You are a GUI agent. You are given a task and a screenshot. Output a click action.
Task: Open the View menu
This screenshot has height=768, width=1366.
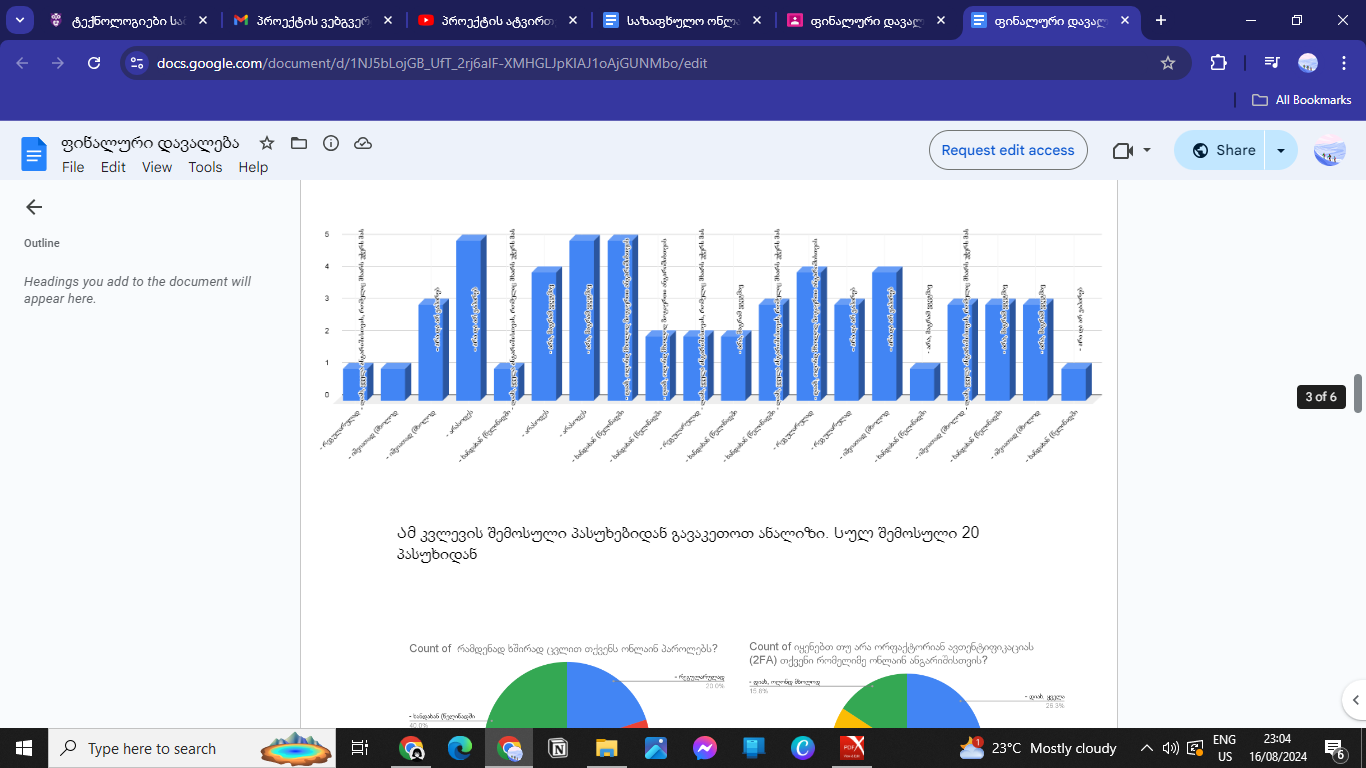click(x=157, y=167)
